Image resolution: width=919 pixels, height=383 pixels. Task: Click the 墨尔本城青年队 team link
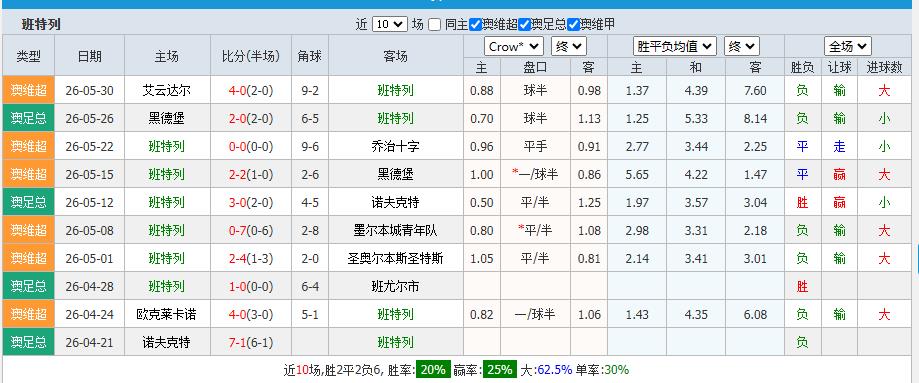396,231
